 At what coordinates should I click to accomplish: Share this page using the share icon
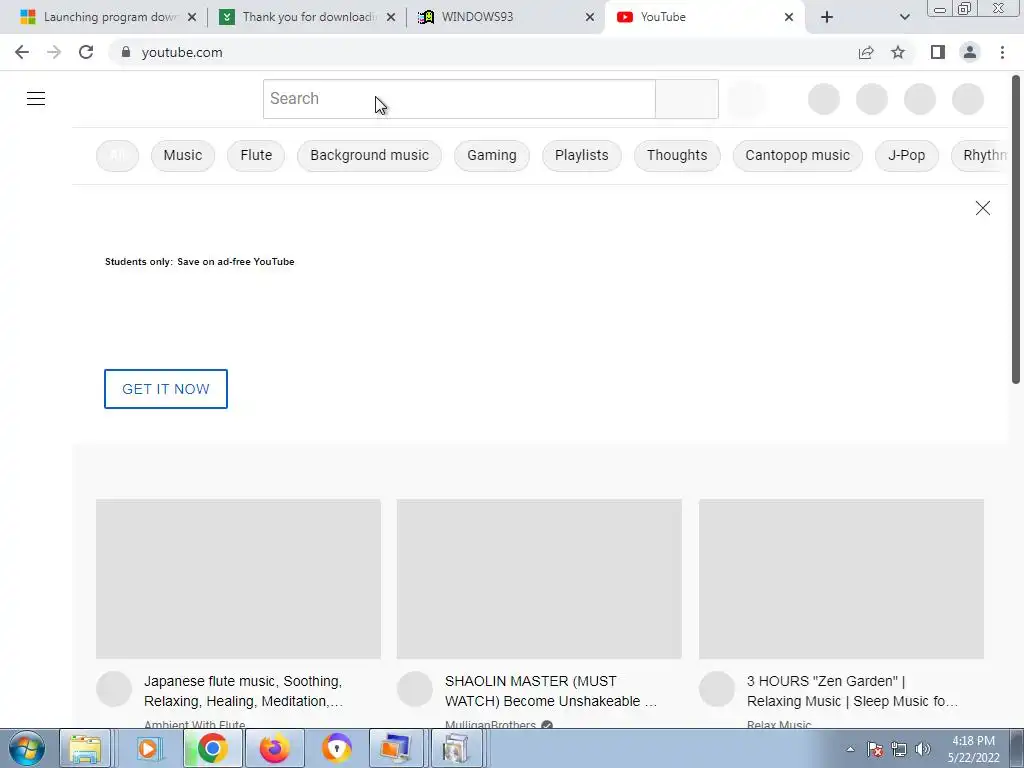click(x=866, y=52)
